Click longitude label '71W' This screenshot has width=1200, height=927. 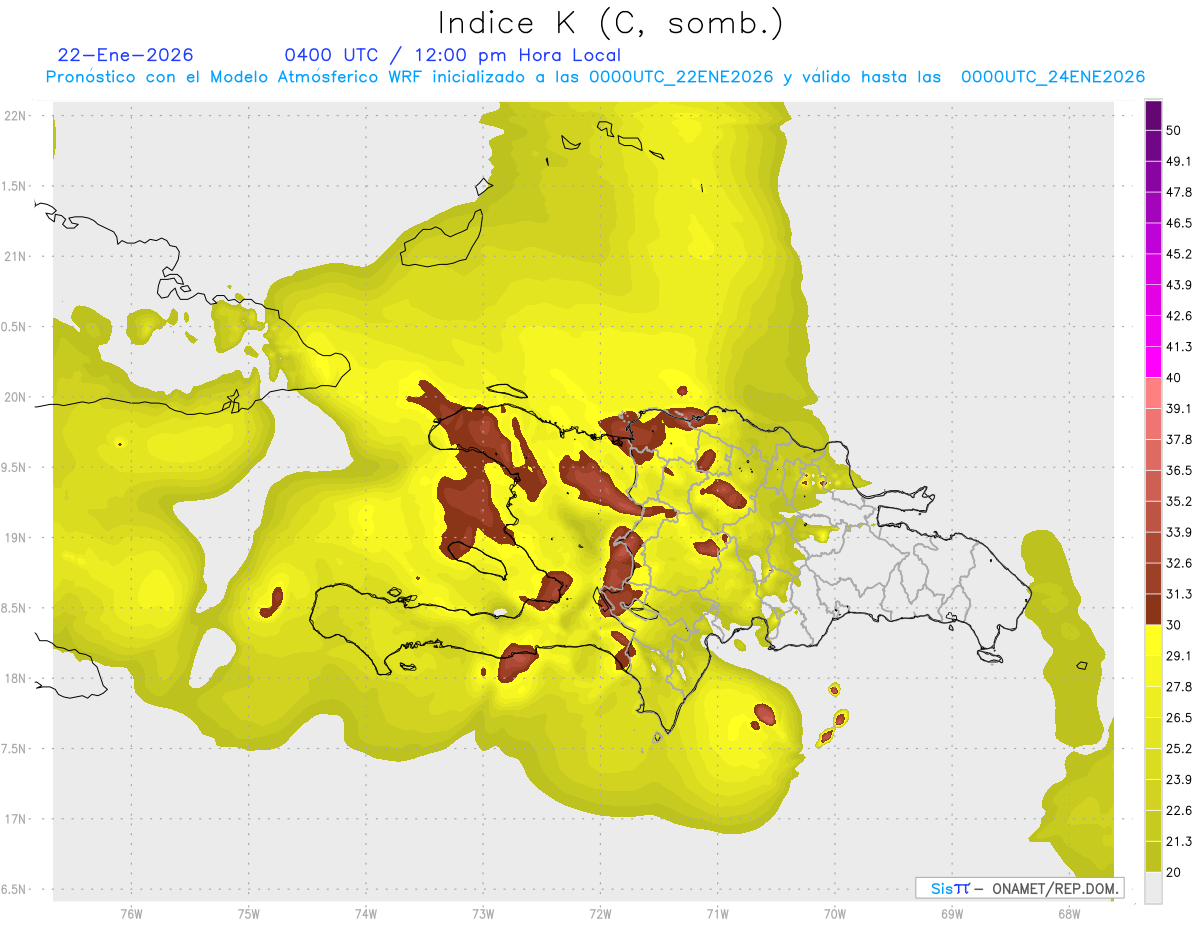tap(717, 914)
